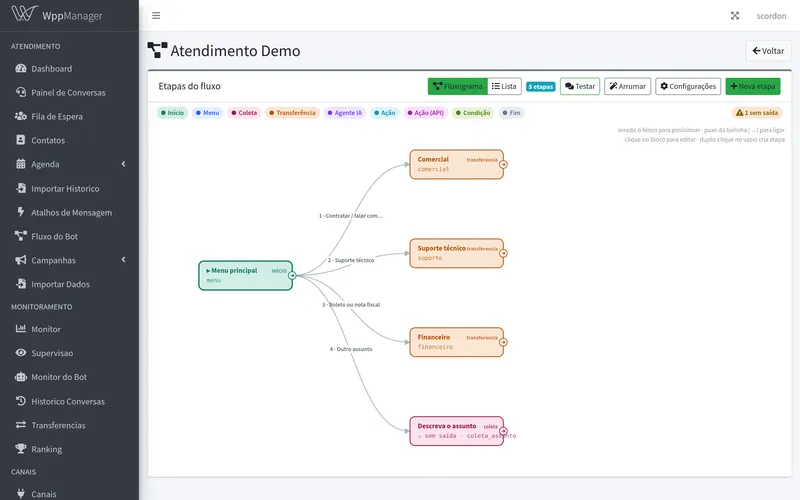Open Configurações of the flow
This screenshot has height=500, width=800.
pyautogui.click(x=688, y=86)
